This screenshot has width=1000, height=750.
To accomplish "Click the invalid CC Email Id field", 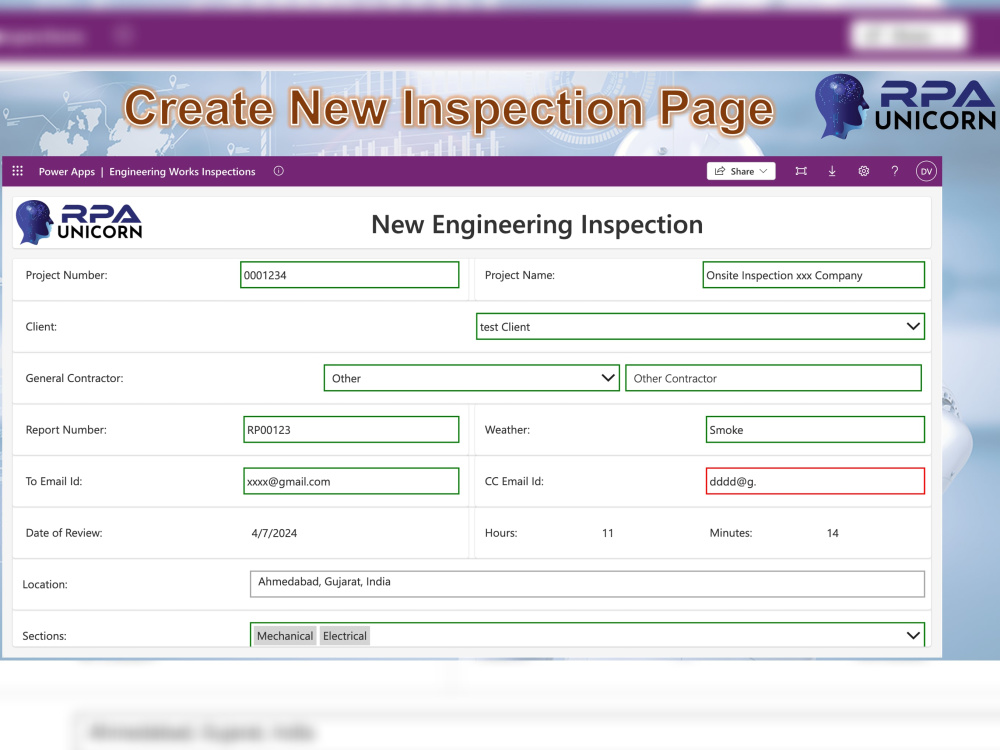I will pyautogui.click(x=815, y=482).
